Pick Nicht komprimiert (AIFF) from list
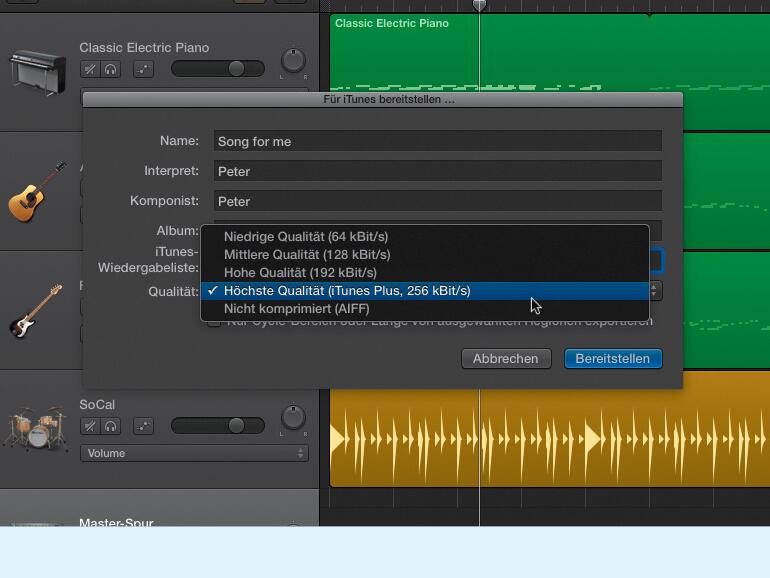 coord(296,309)
